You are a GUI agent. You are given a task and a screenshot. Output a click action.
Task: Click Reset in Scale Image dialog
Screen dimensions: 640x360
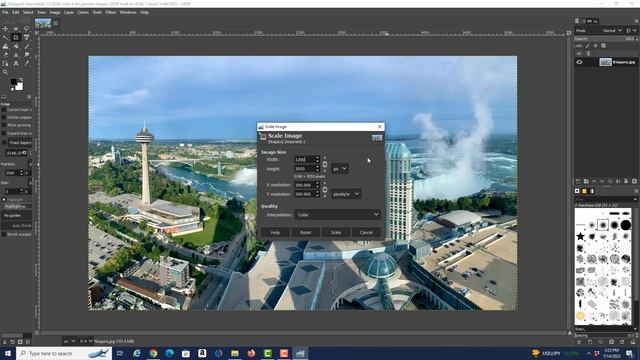click(305, 232)
